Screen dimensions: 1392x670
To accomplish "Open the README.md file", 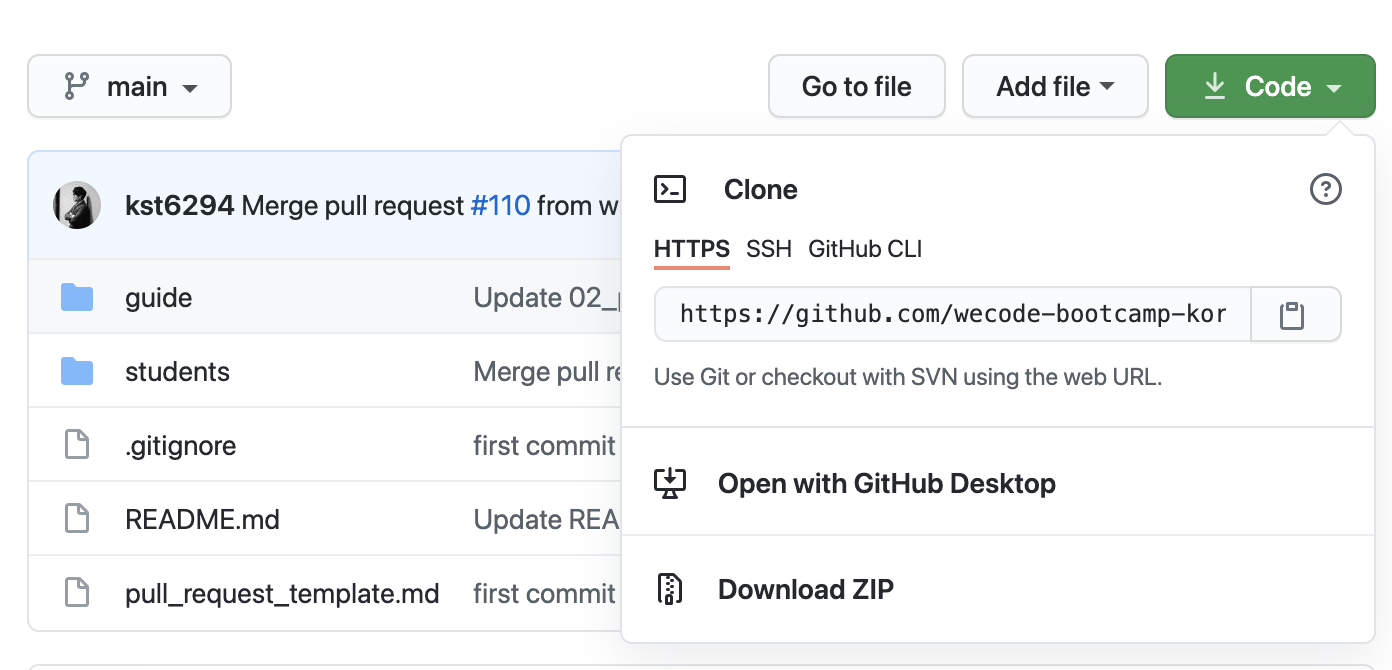I will pos(202,519).
